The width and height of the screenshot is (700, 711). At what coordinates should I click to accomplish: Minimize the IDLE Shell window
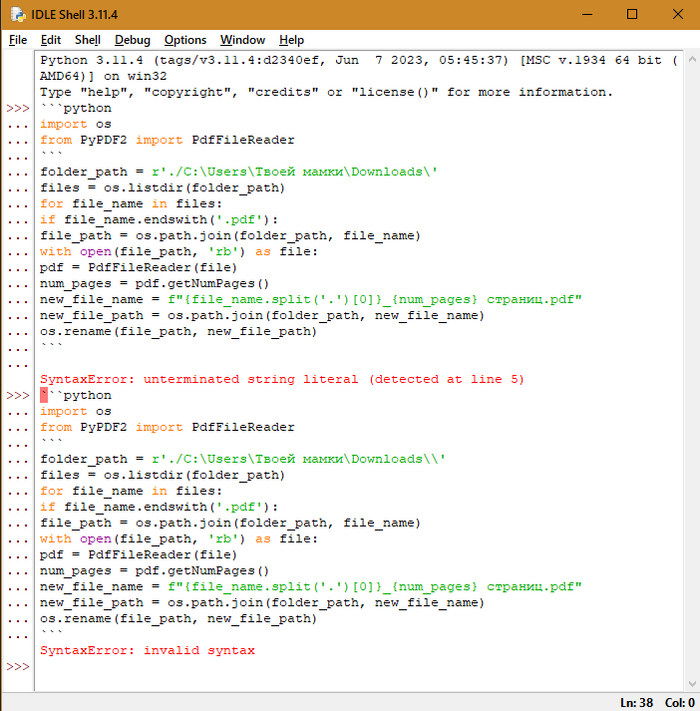click(x=587, y=15)
